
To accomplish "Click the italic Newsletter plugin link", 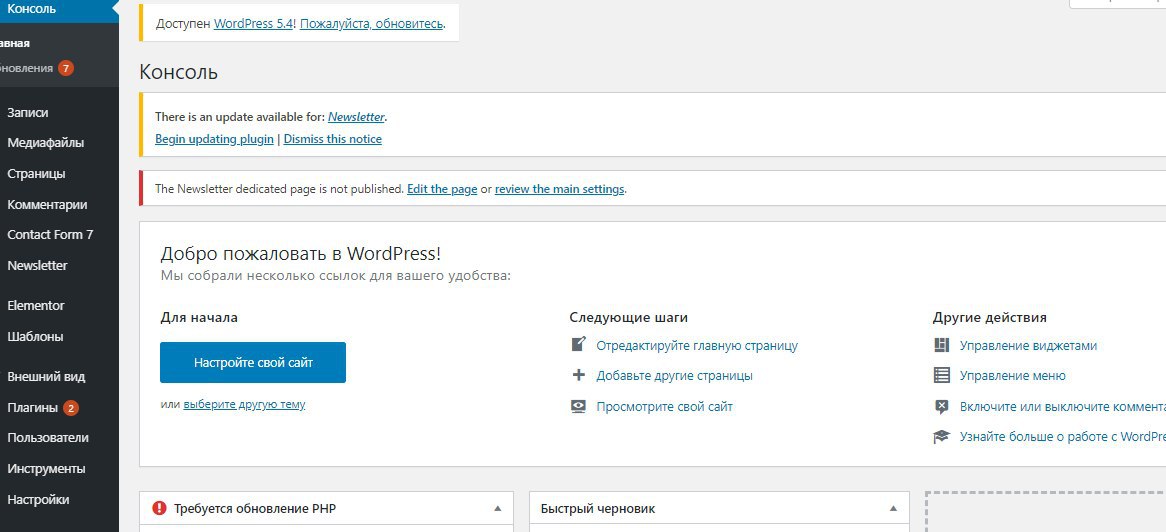I will [x=356, y=117].
